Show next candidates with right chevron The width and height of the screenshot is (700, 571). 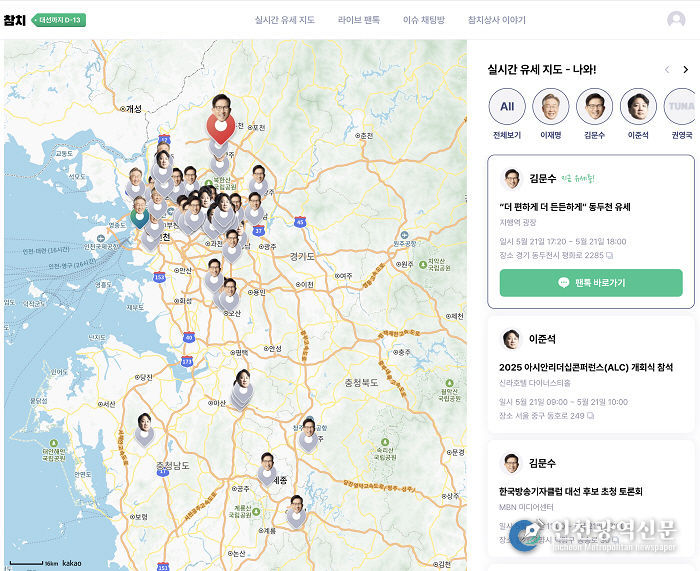(x=686, y=70)
